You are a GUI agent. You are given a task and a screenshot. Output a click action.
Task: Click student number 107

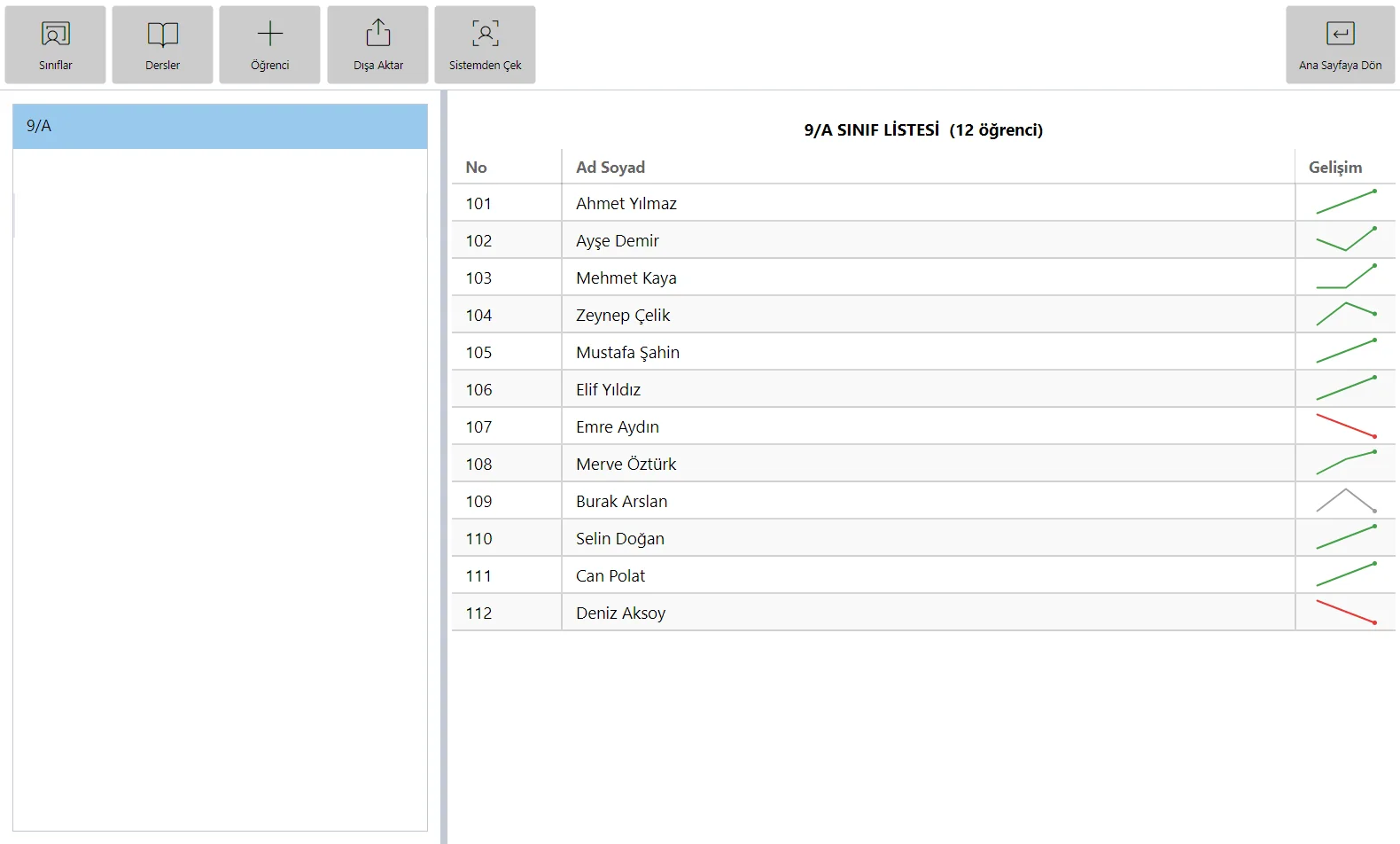coord(478,427)
